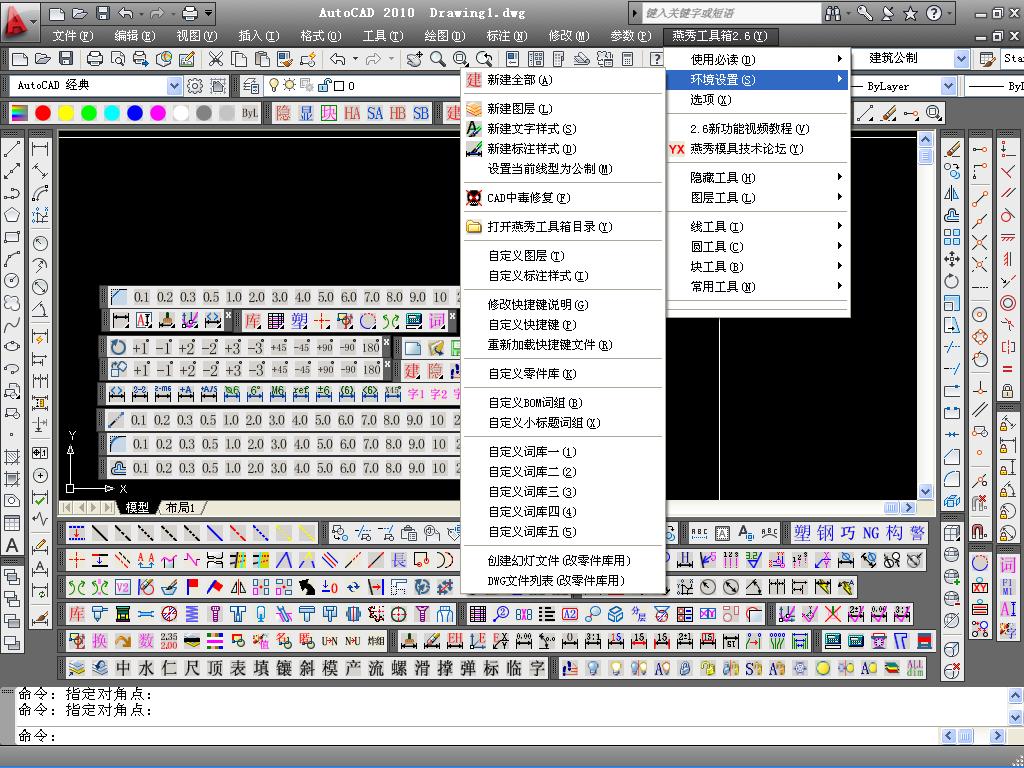Click the Cut scissors icon
Screen dimensions: 1024x768
click(215, 59)
